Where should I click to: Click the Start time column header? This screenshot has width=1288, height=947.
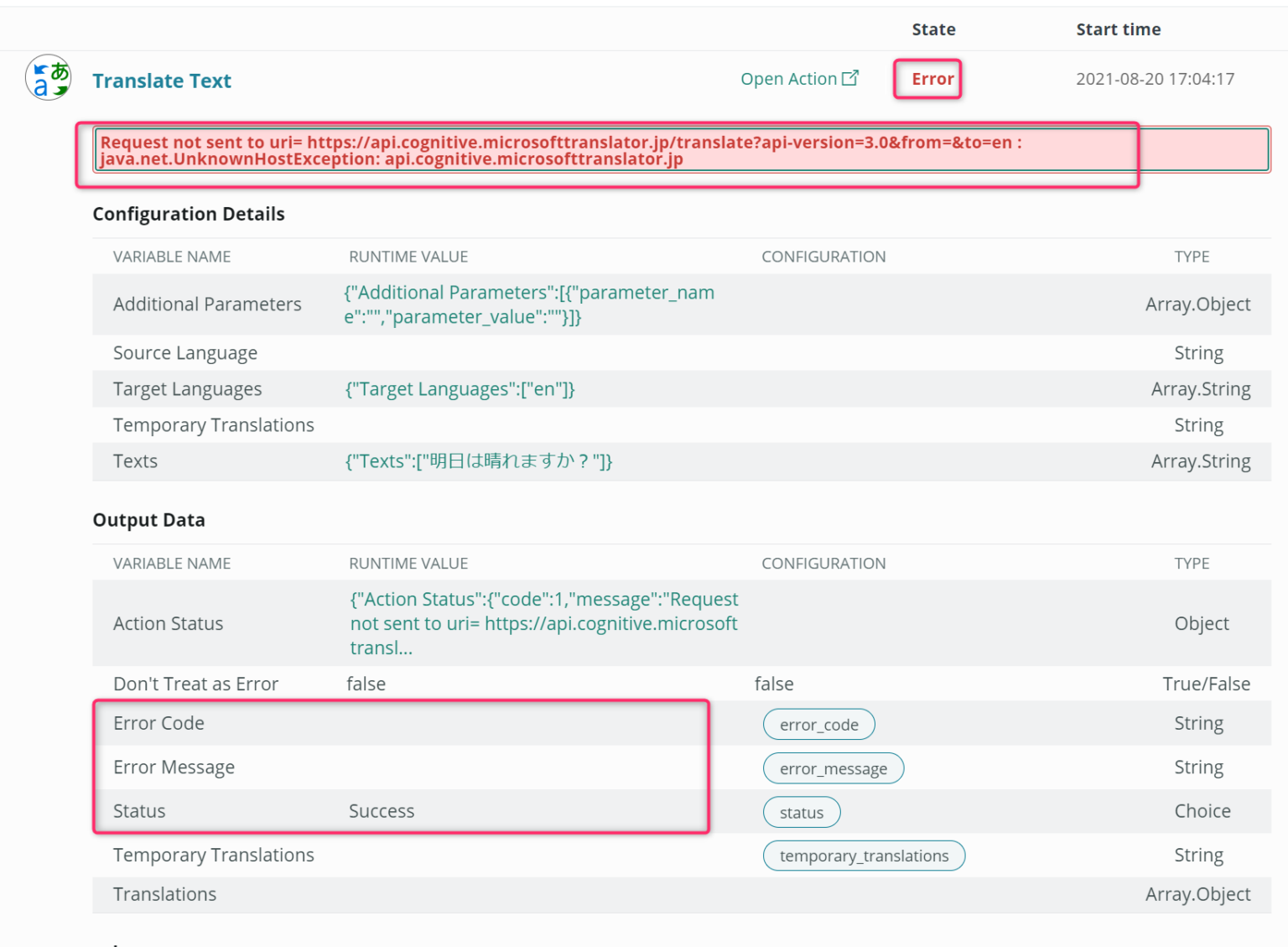(x=1119, y=29)
